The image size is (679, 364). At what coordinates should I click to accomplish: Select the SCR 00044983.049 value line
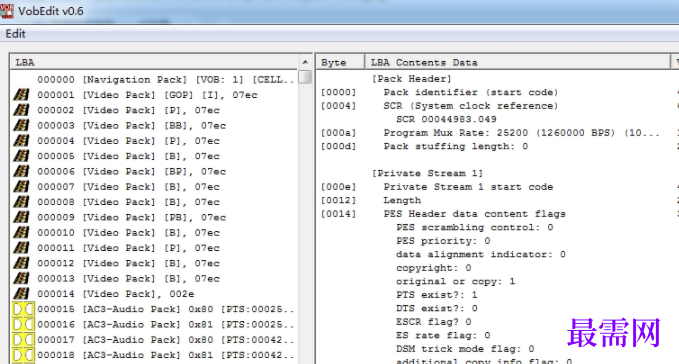[446, 119]
